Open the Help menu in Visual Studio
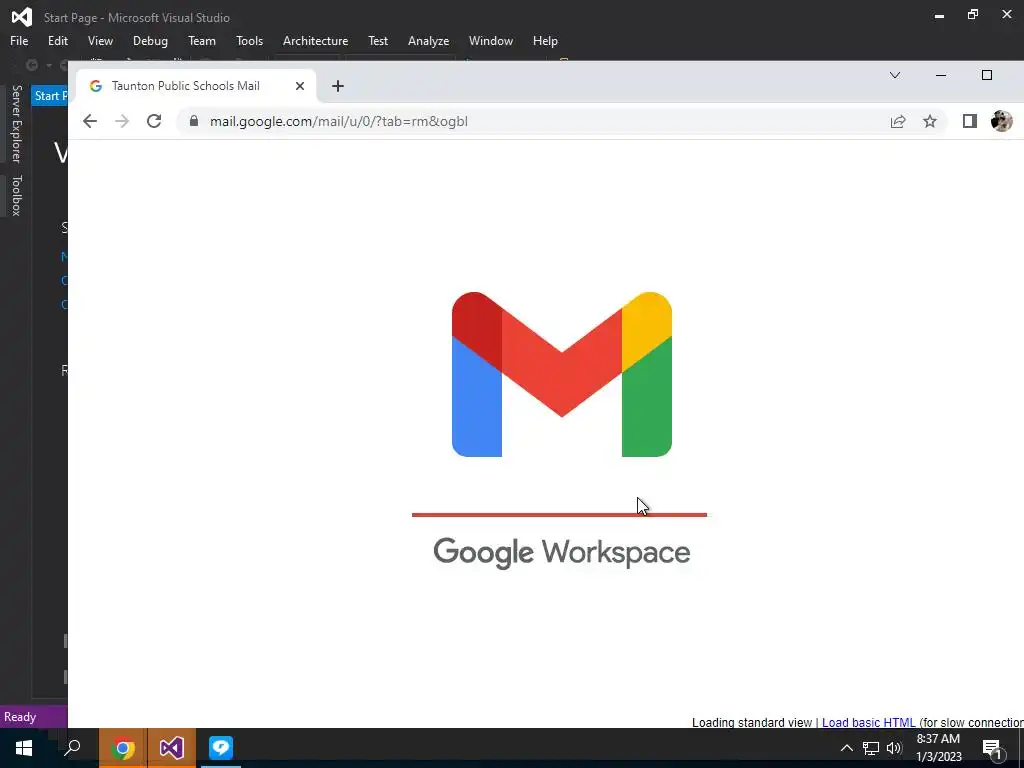Image resolution: width=1024 pixels, height=768 pixels. pos(545,40)
